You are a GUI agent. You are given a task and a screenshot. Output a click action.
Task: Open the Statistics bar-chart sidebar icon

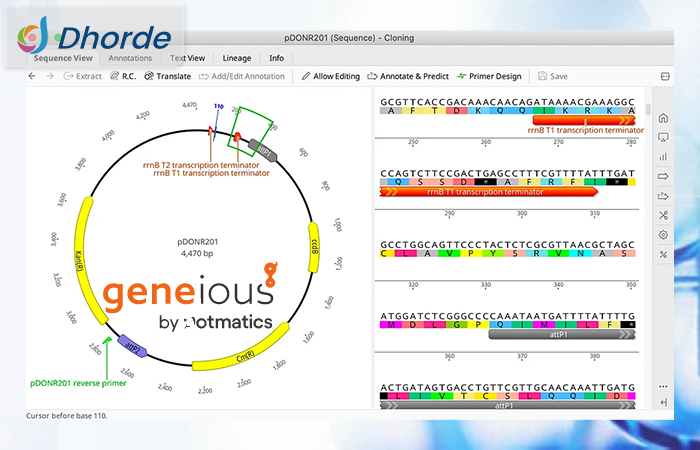coord(663,157)
